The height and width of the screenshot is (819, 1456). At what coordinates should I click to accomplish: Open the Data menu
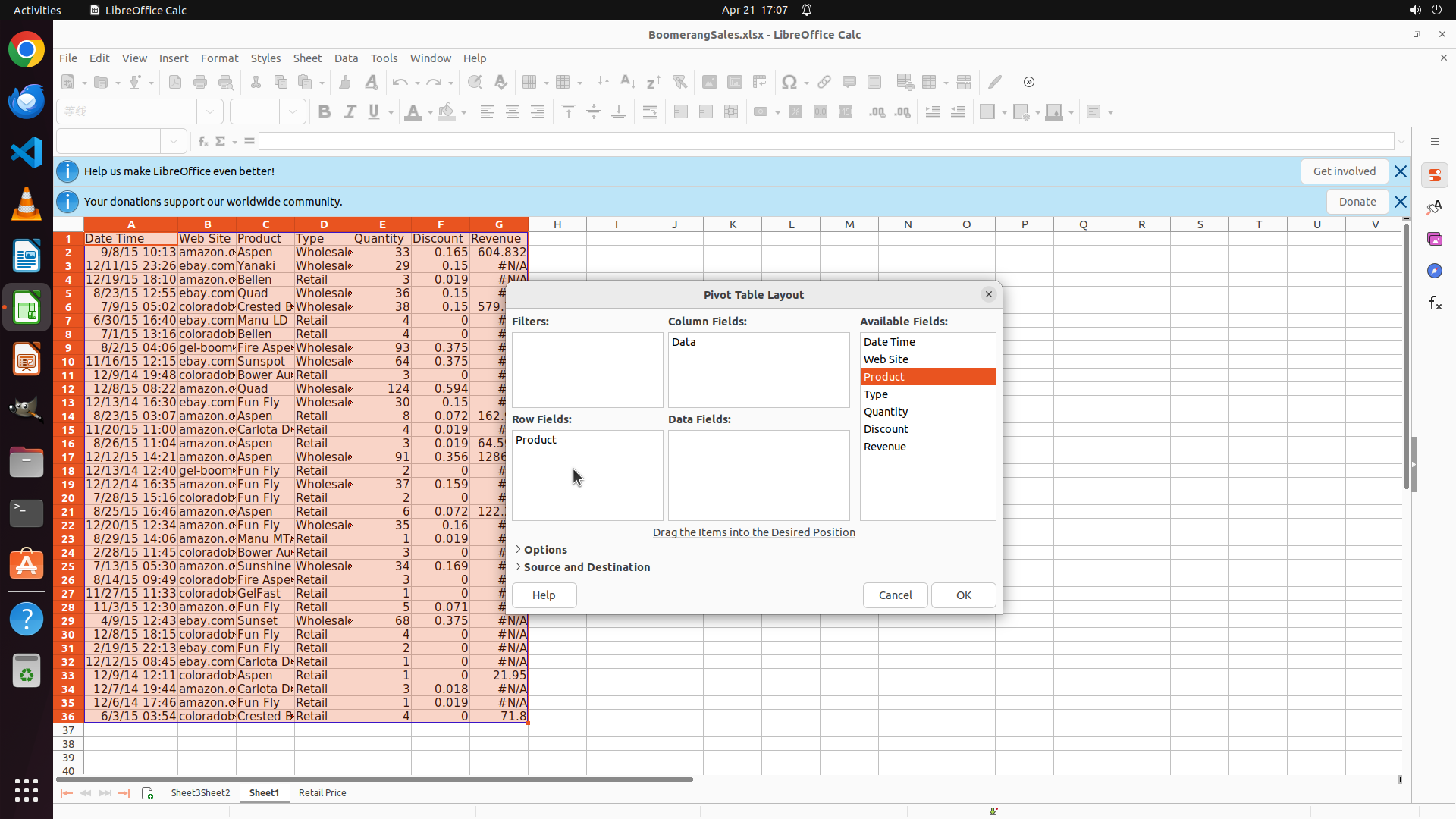pyautogui.click(x=346, y=58)
